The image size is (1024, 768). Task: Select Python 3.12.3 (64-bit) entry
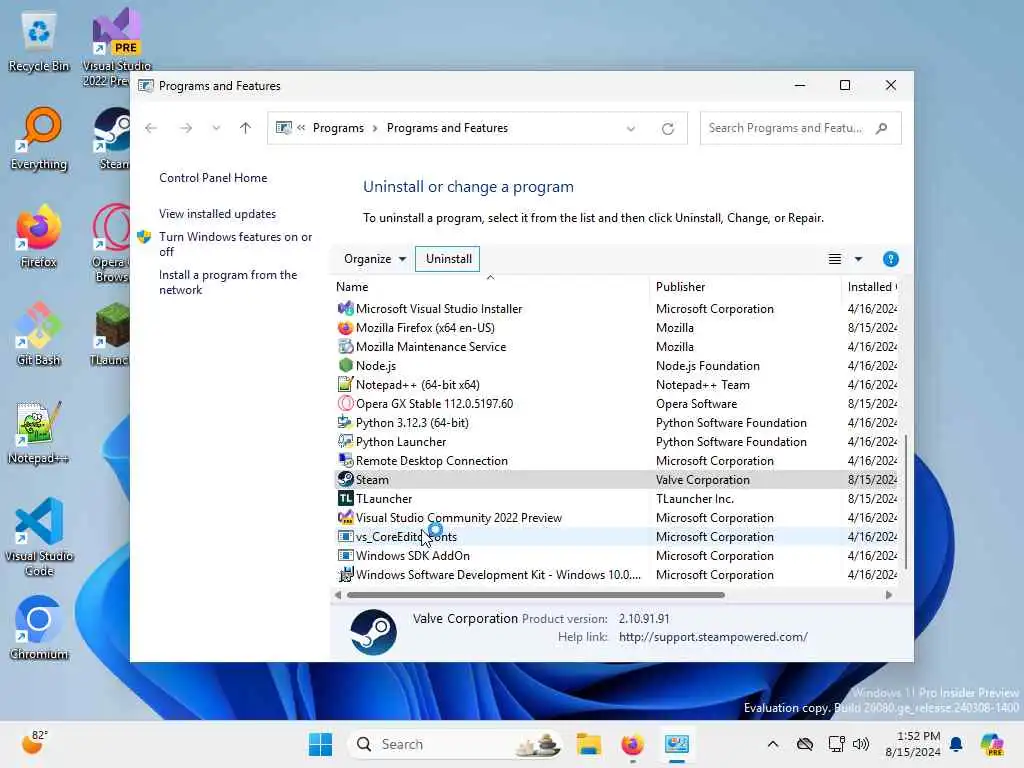pyautogui.click(x=615, y=423)
